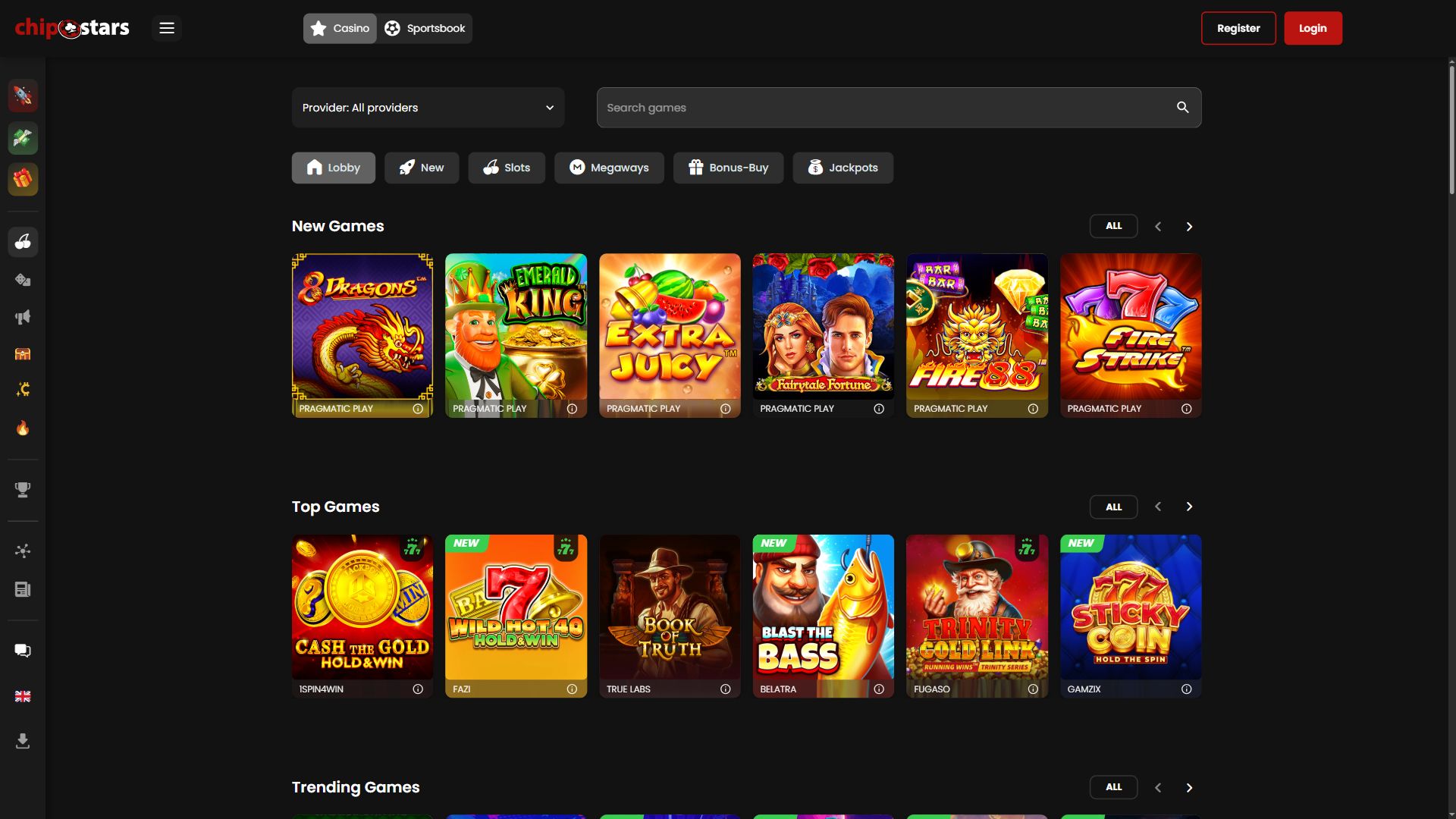This screenshot has height=819, width=1456.
Task: Change language via UK flag icon
Action: pyautogui.click(x=23, y=696)
